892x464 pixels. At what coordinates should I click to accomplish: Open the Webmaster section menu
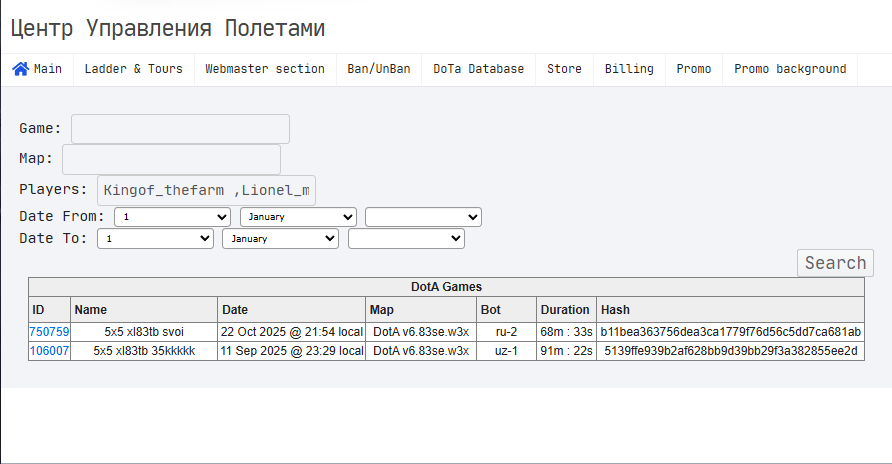[x=265, y=69]
